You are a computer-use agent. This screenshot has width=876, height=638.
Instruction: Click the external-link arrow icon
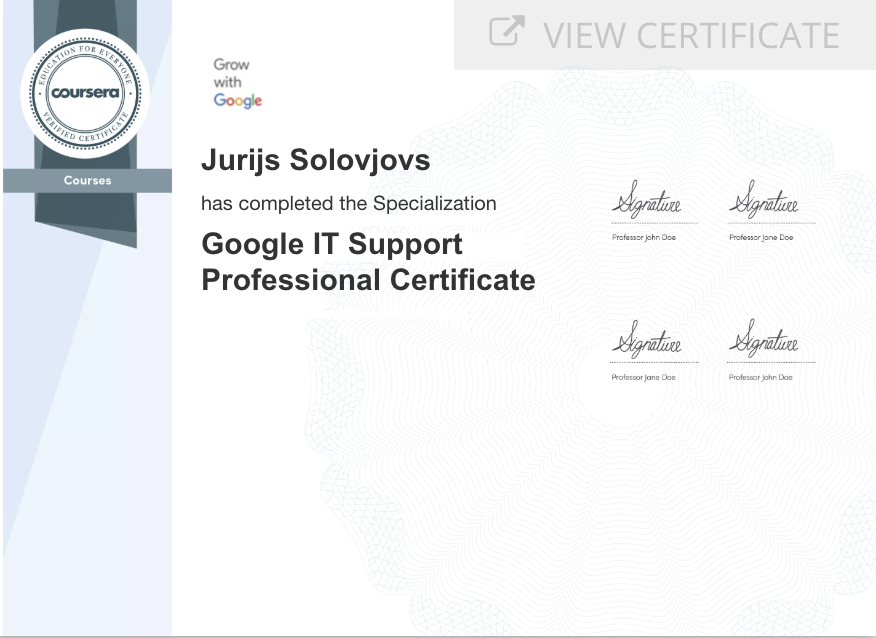pyautogui.click(x=507, y=31)
